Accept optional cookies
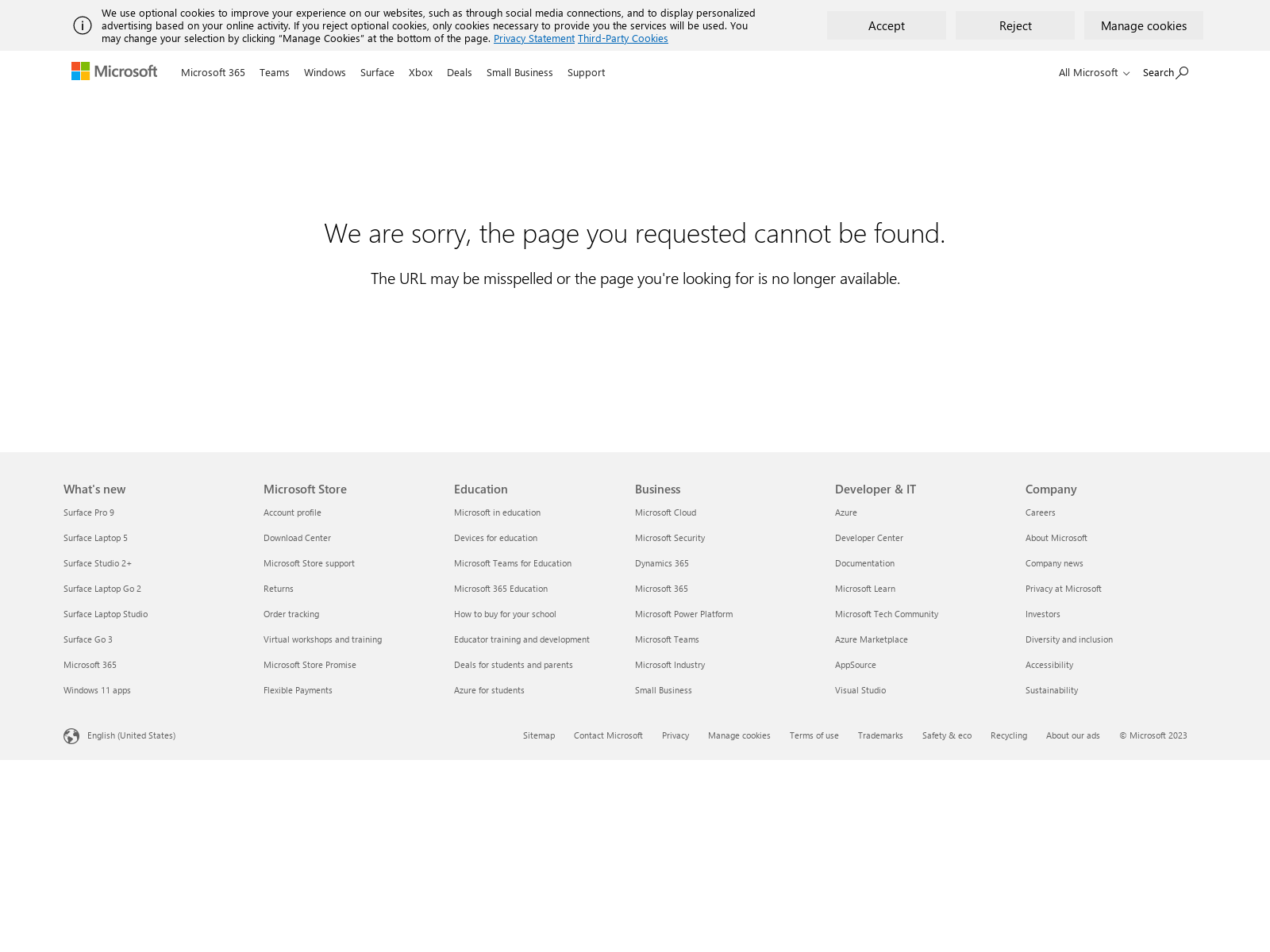This screenshot has width=1270, height=952. [887, 25]
